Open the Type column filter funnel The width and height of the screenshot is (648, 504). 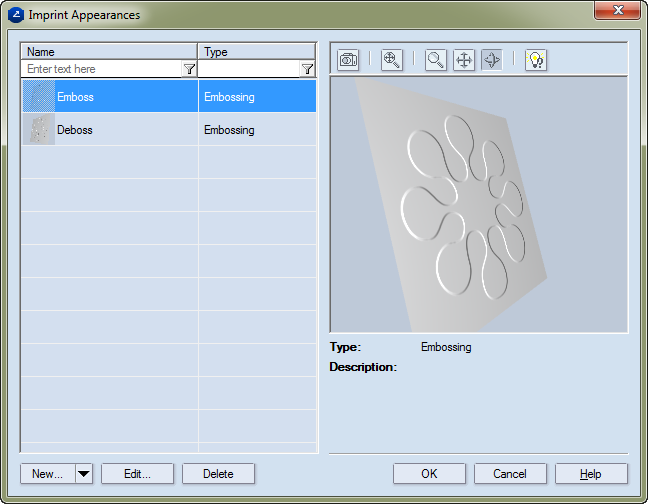[307, 69]
